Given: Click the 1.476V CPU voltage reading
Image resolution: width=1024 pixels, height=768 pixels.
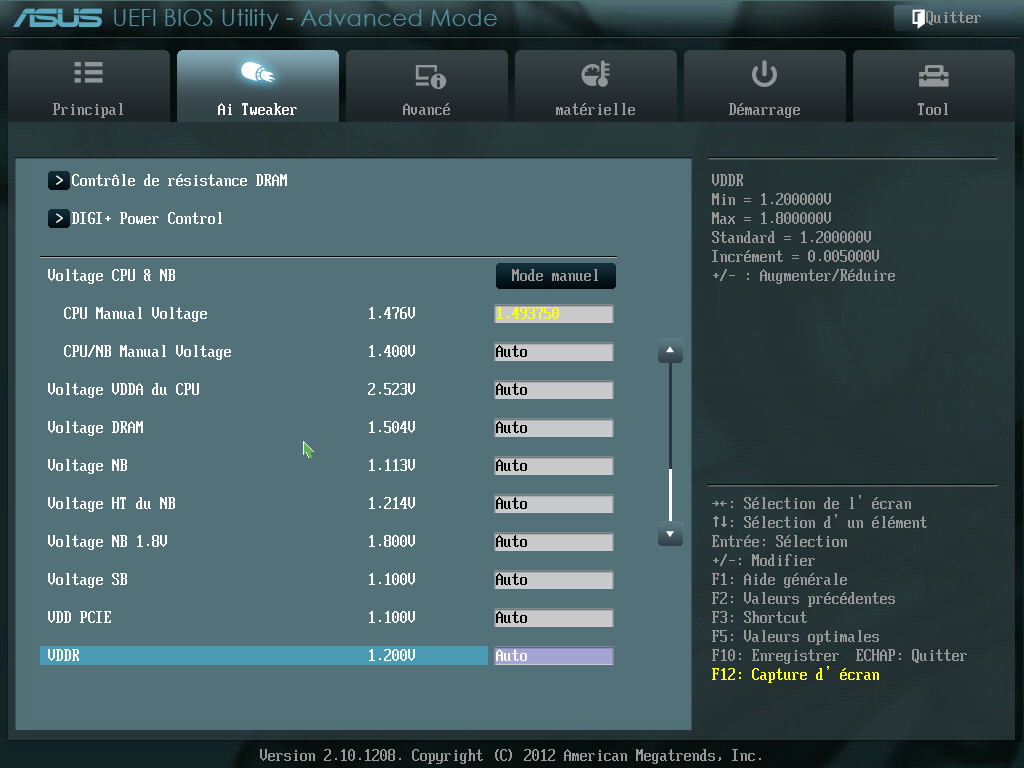Looking at the screenshot, I should tap(391, 313).
